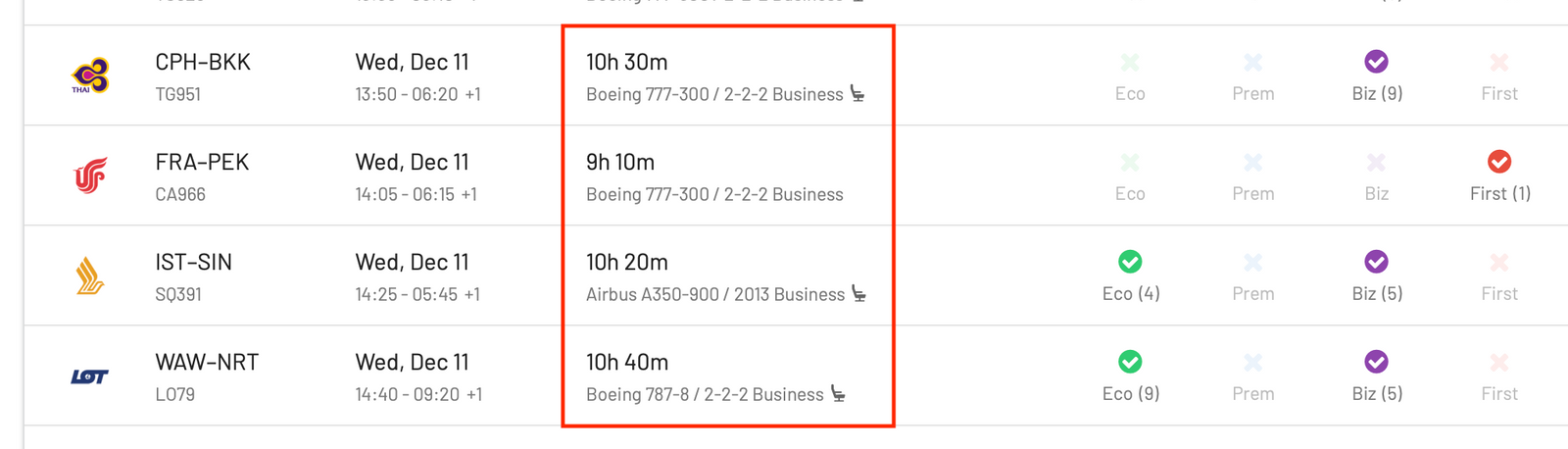Open the CPH-BKK flight route
This screenshot has width=1568, height=449.
tap(203, 62)
